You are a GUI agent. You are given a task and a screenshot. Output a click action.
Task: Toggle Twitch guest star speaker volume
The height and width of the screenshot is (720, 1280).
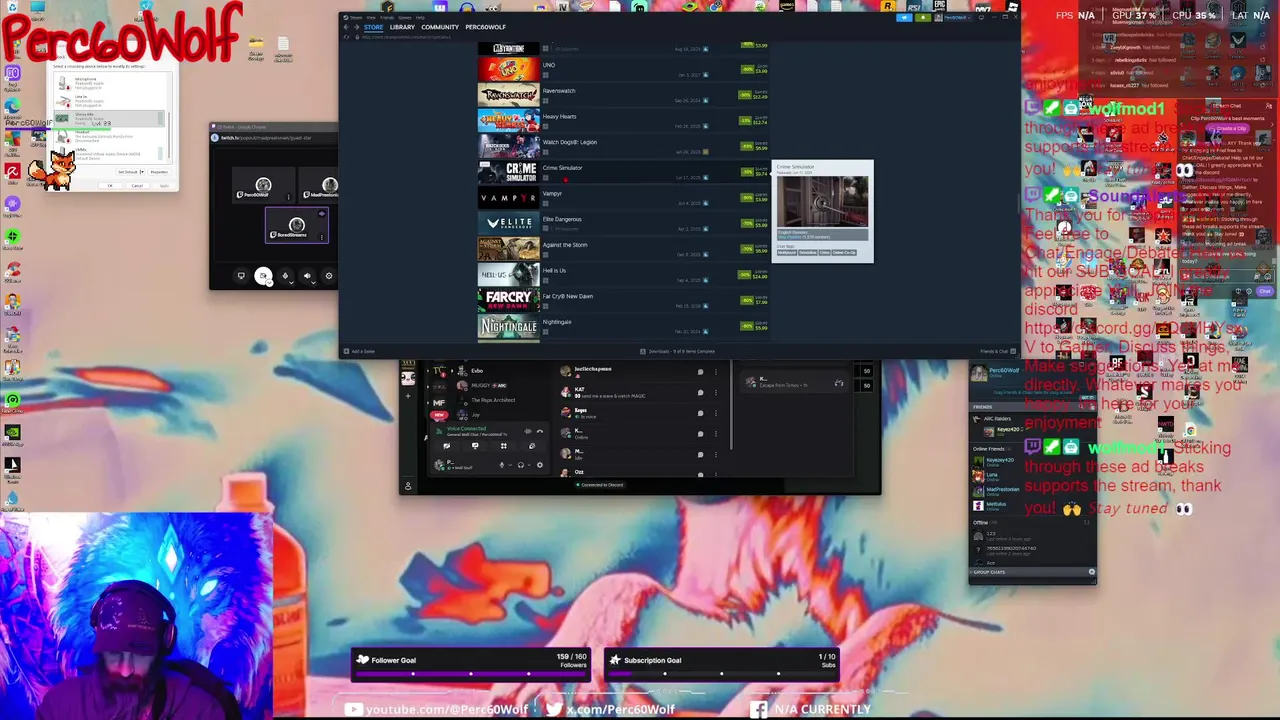pyautogui.click(x=307, y=276)
